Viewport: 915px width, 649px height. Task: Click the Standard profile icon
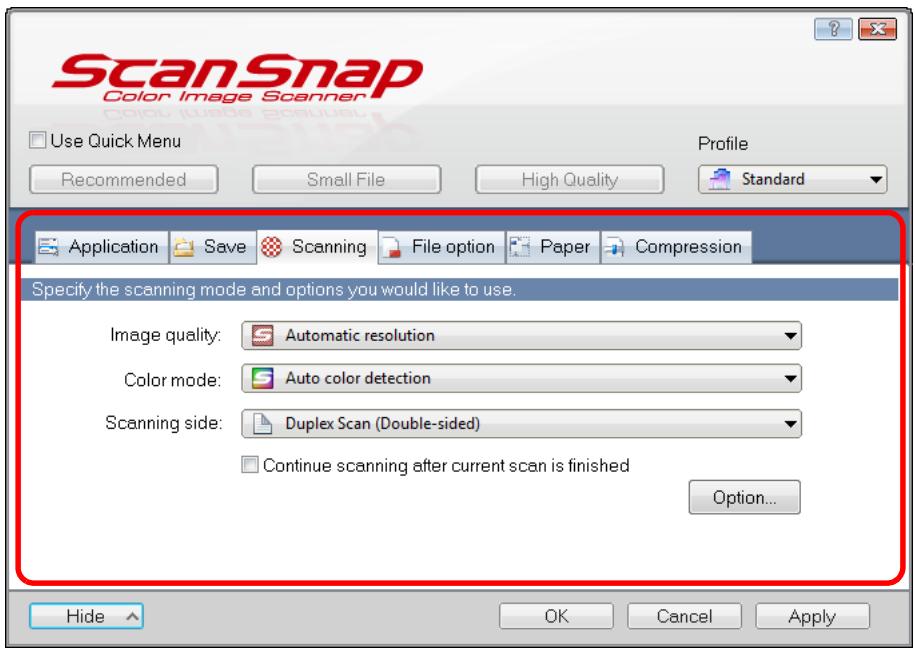click(x=719, y=179)
